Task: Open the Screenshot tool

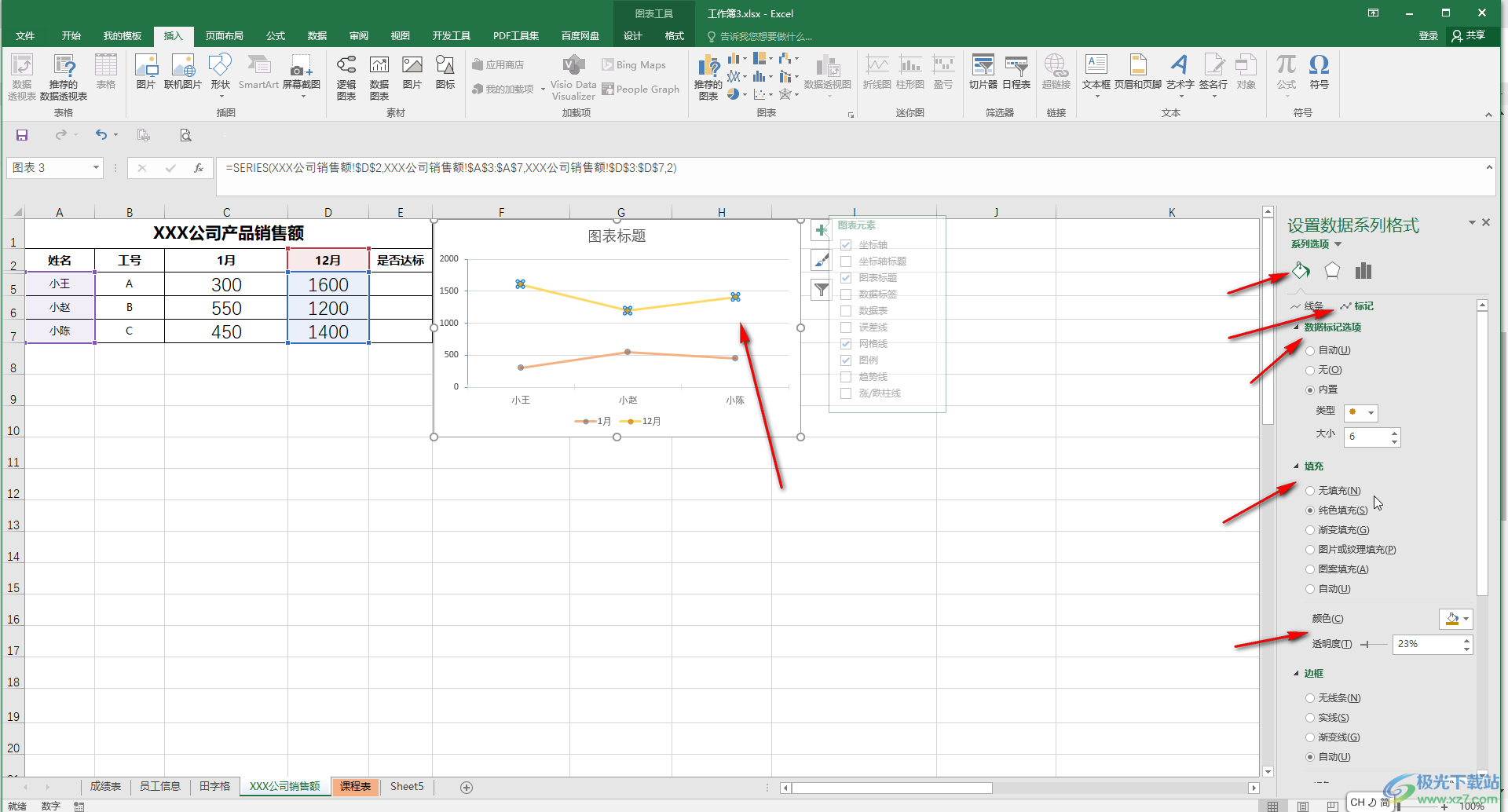Action: 302,75
